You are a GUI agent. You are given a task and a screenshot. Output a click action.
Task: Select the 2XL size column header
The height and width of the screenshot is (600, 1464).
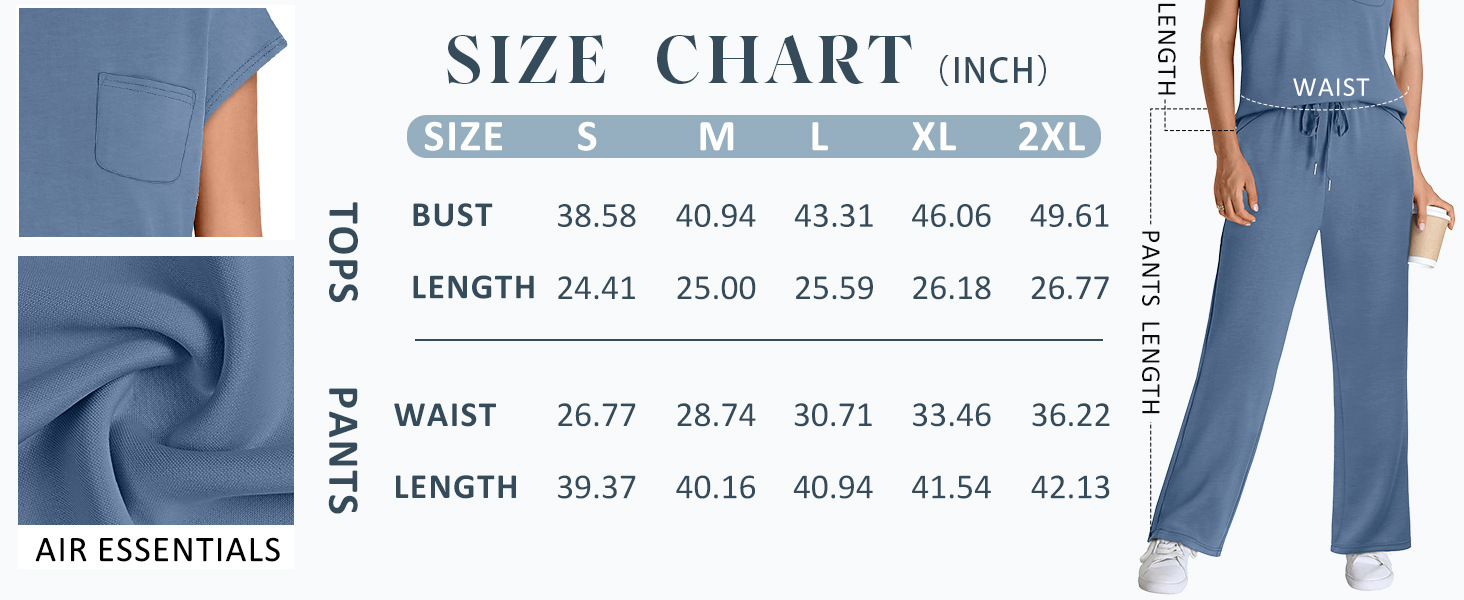coord(1052,137)
